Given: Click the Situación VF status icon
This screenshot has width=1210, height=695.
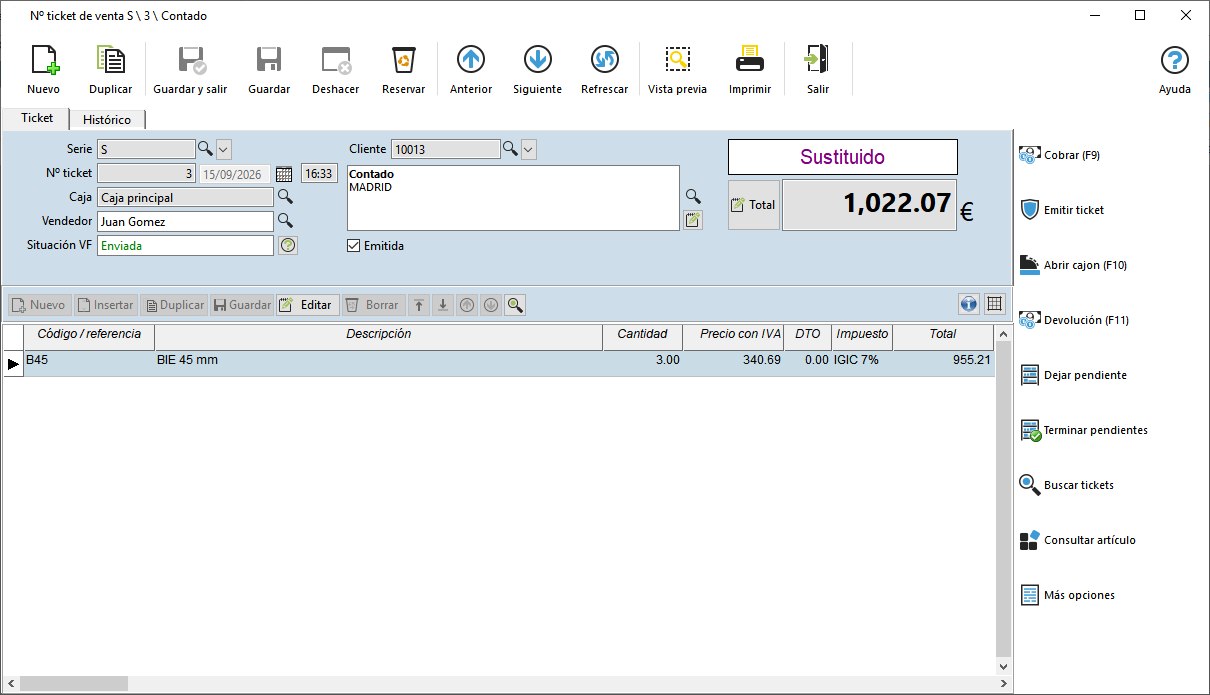Looking at the screenshot, I should pyautogui.click(x=288, y=245).
